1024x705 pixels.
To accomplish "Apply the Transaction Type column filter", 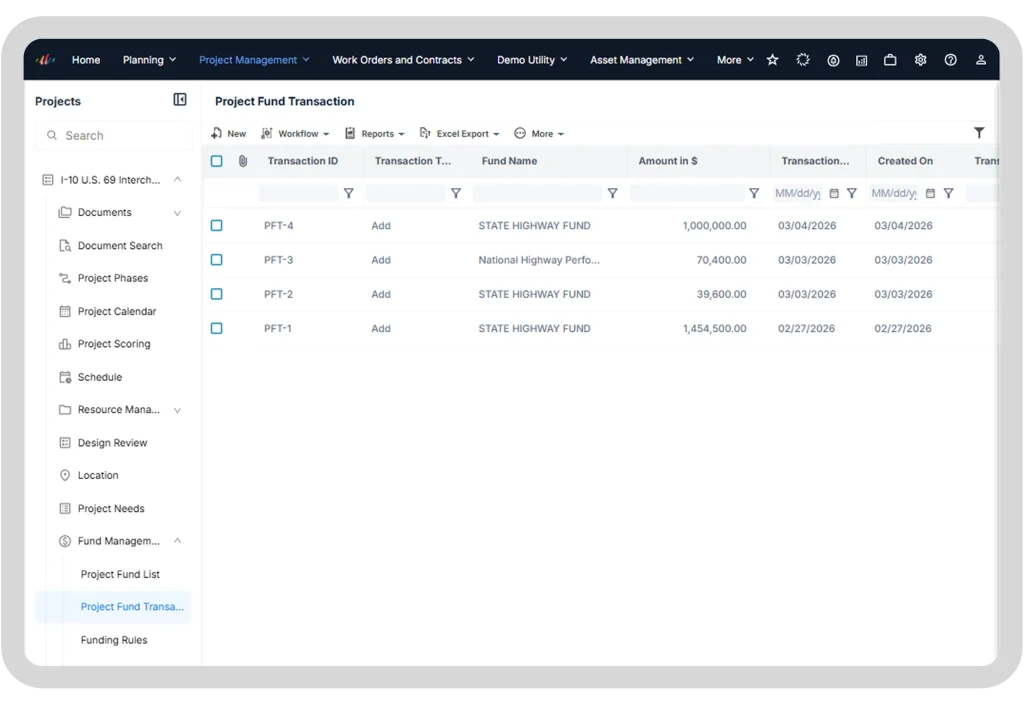I will click(456, 193).
